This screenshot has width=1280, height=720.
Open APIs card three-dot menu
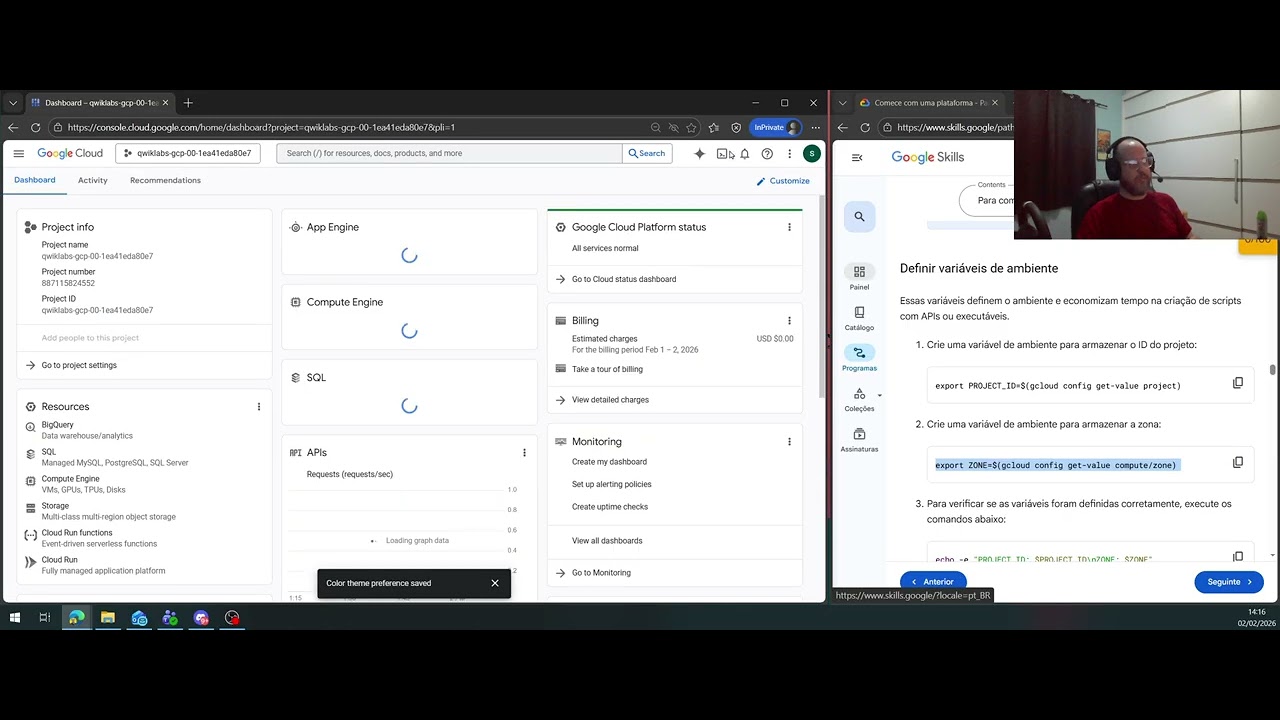524,453
